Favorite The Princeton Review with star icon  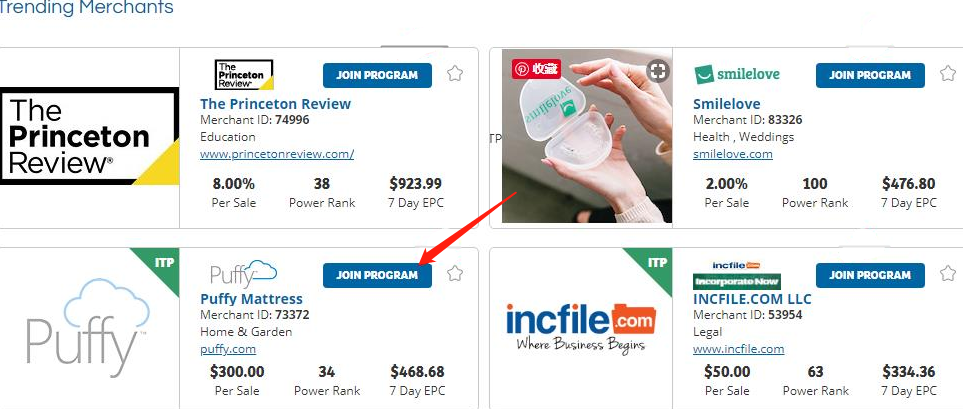[454, 74]
